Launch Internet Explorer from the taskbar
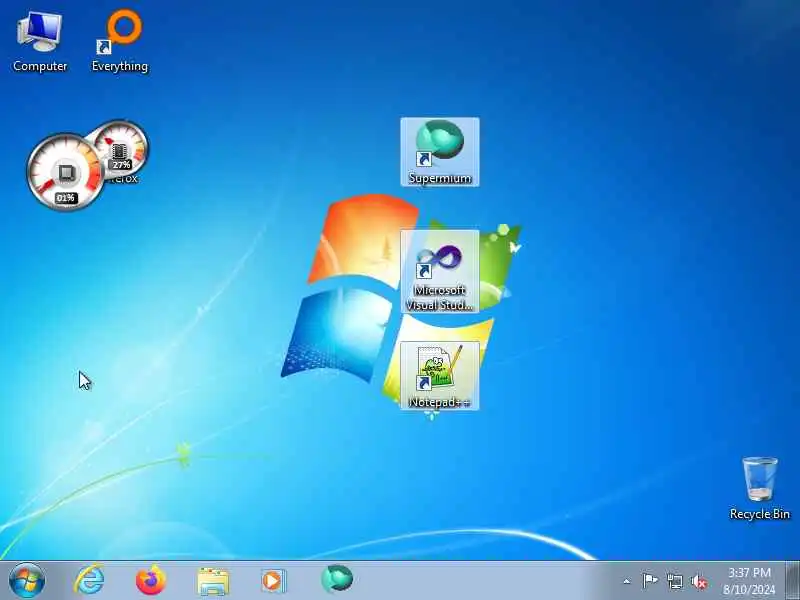 [89, 580]
